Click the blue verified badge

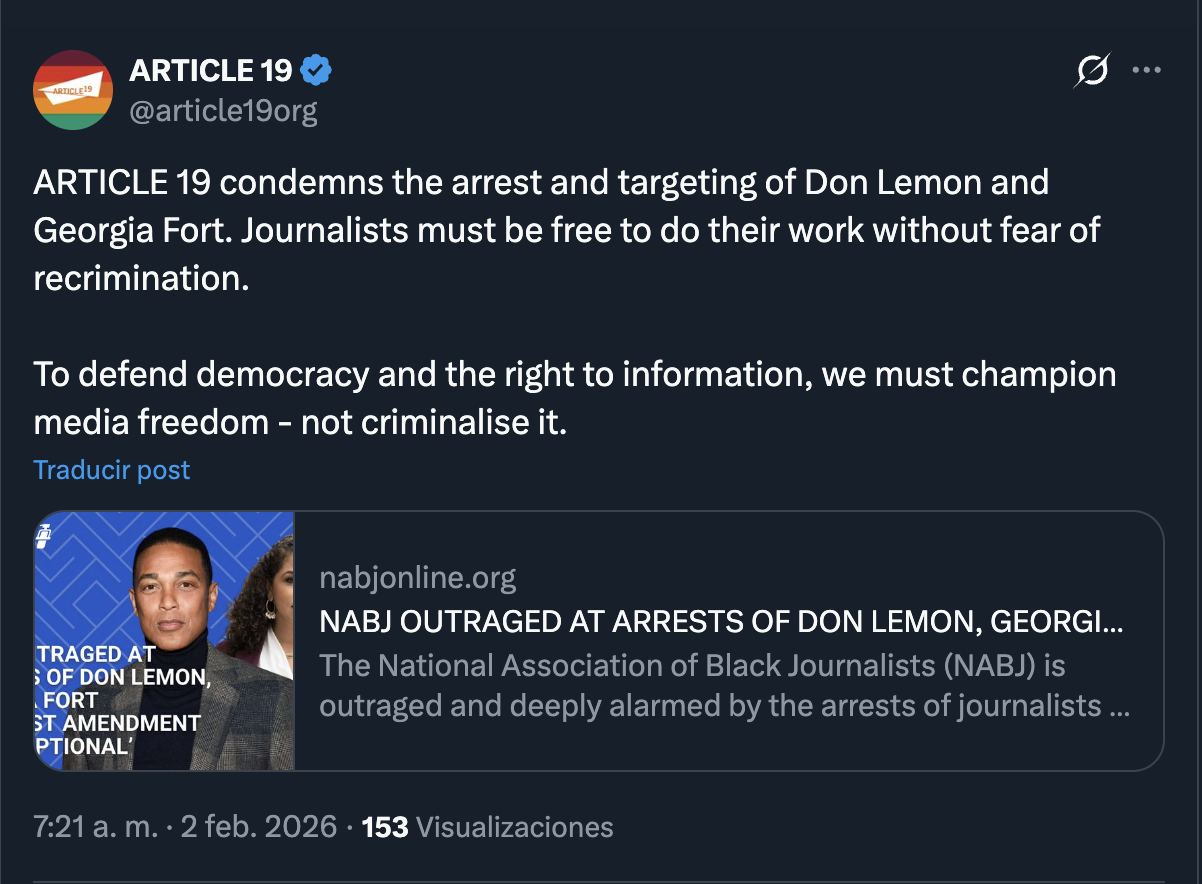point(316,71)
